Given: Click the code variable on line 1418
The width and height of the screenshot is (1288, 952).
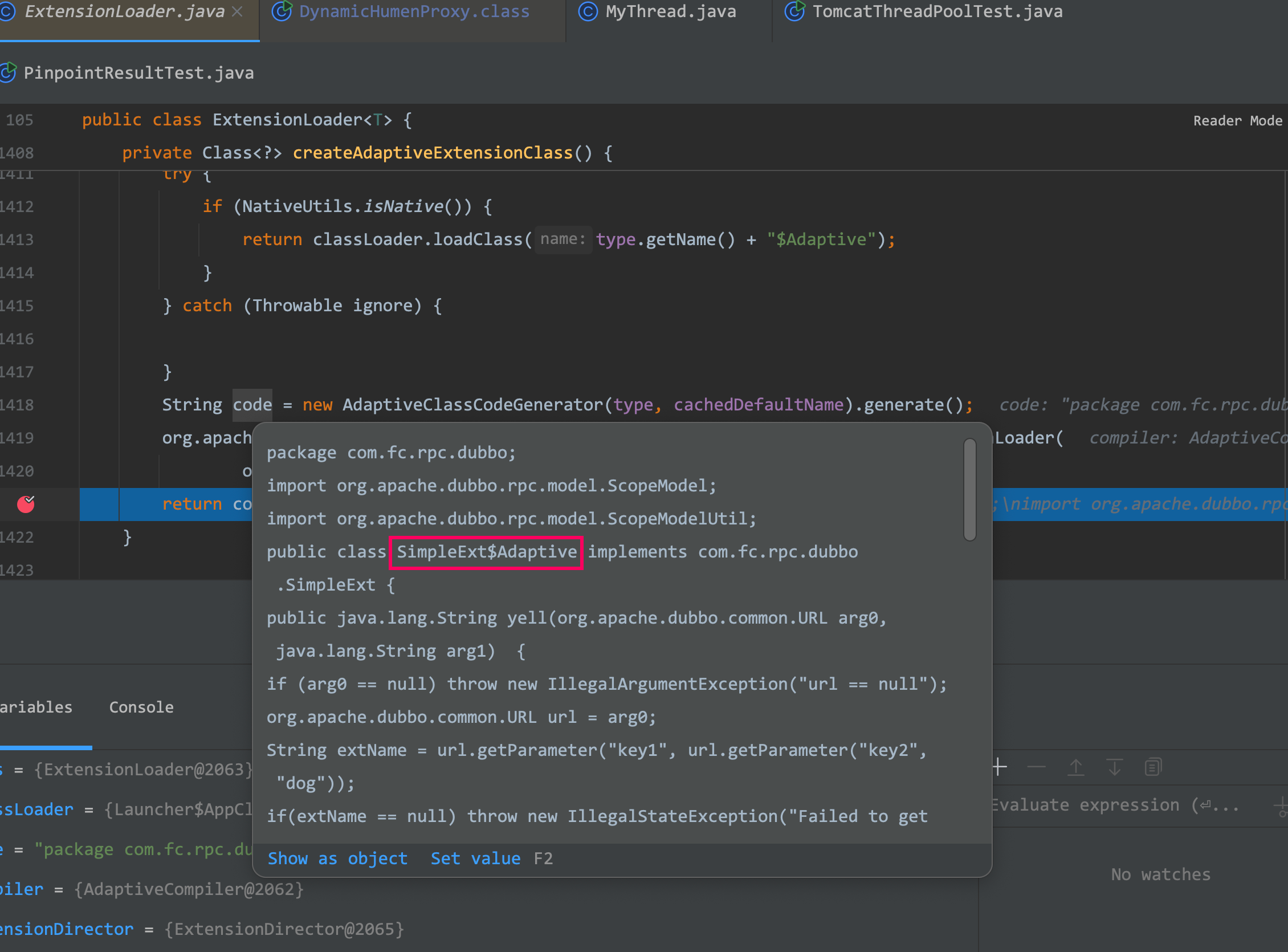Looking at the screenshot, I should (252, 405).
